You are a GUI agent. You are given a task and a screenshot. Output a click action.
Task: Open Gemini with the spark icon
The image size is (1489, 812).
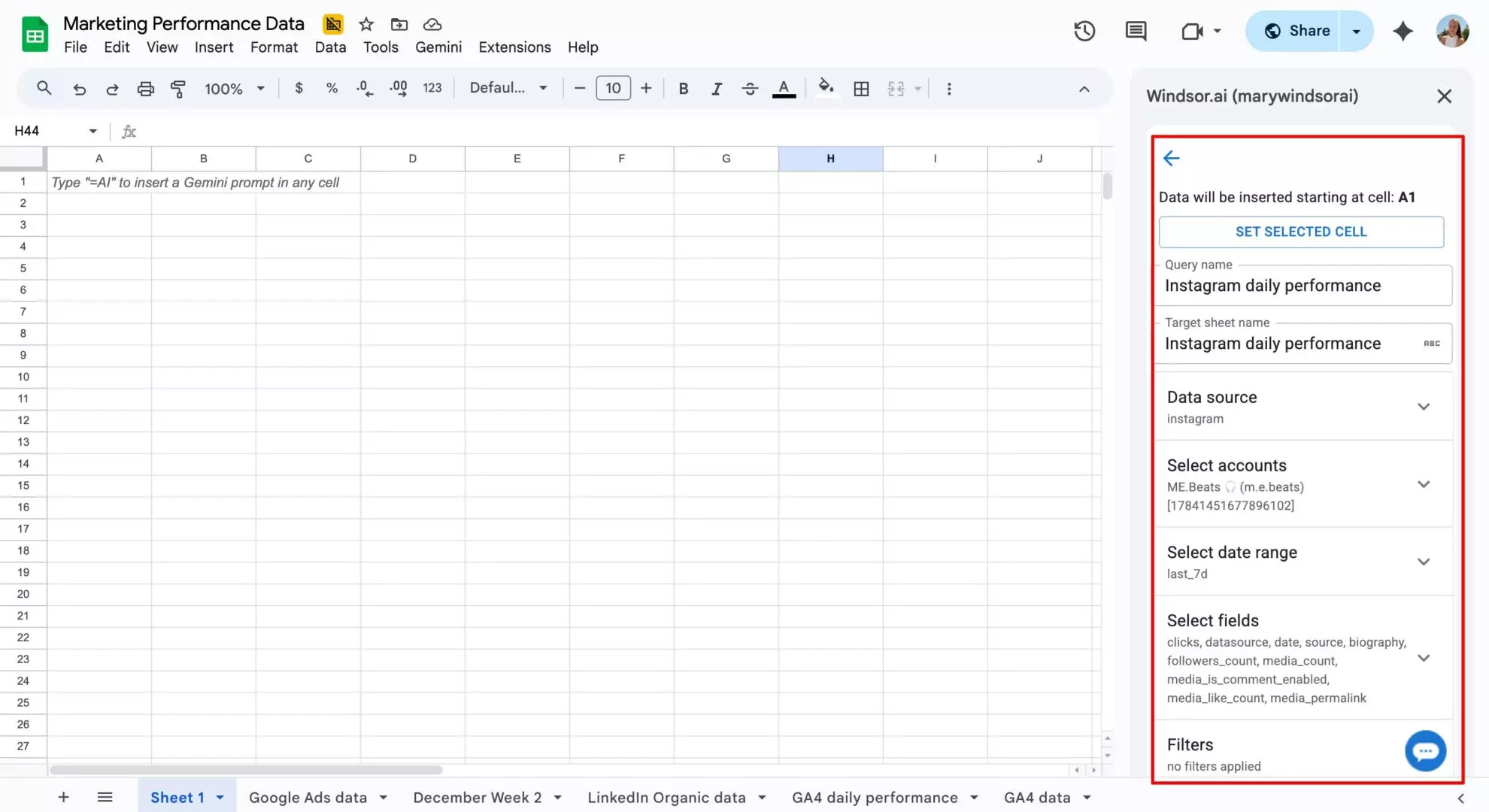pyautogui.click(x=1403, y=31)
